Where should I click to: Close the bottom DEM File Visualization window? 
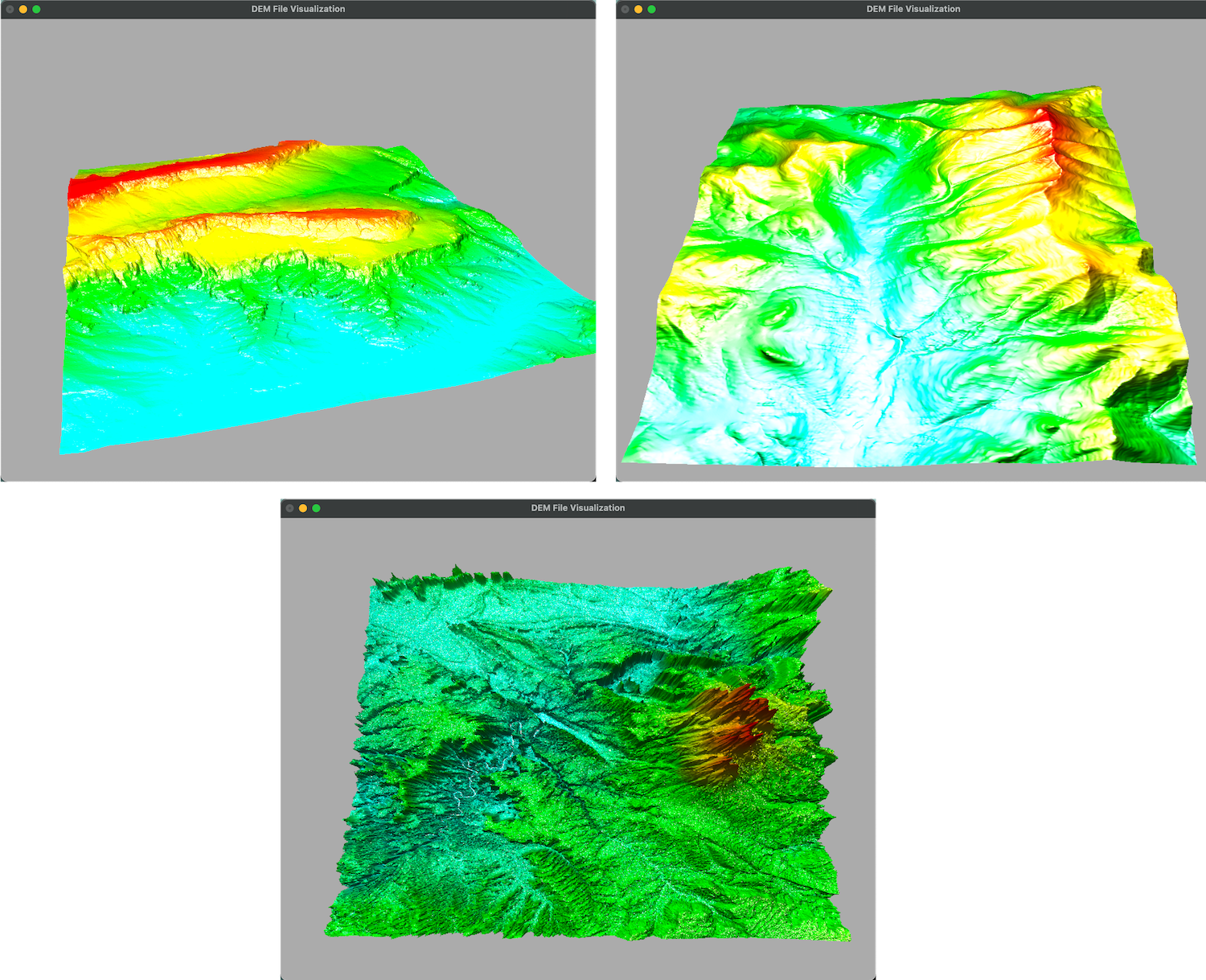(x=289, y=508)
